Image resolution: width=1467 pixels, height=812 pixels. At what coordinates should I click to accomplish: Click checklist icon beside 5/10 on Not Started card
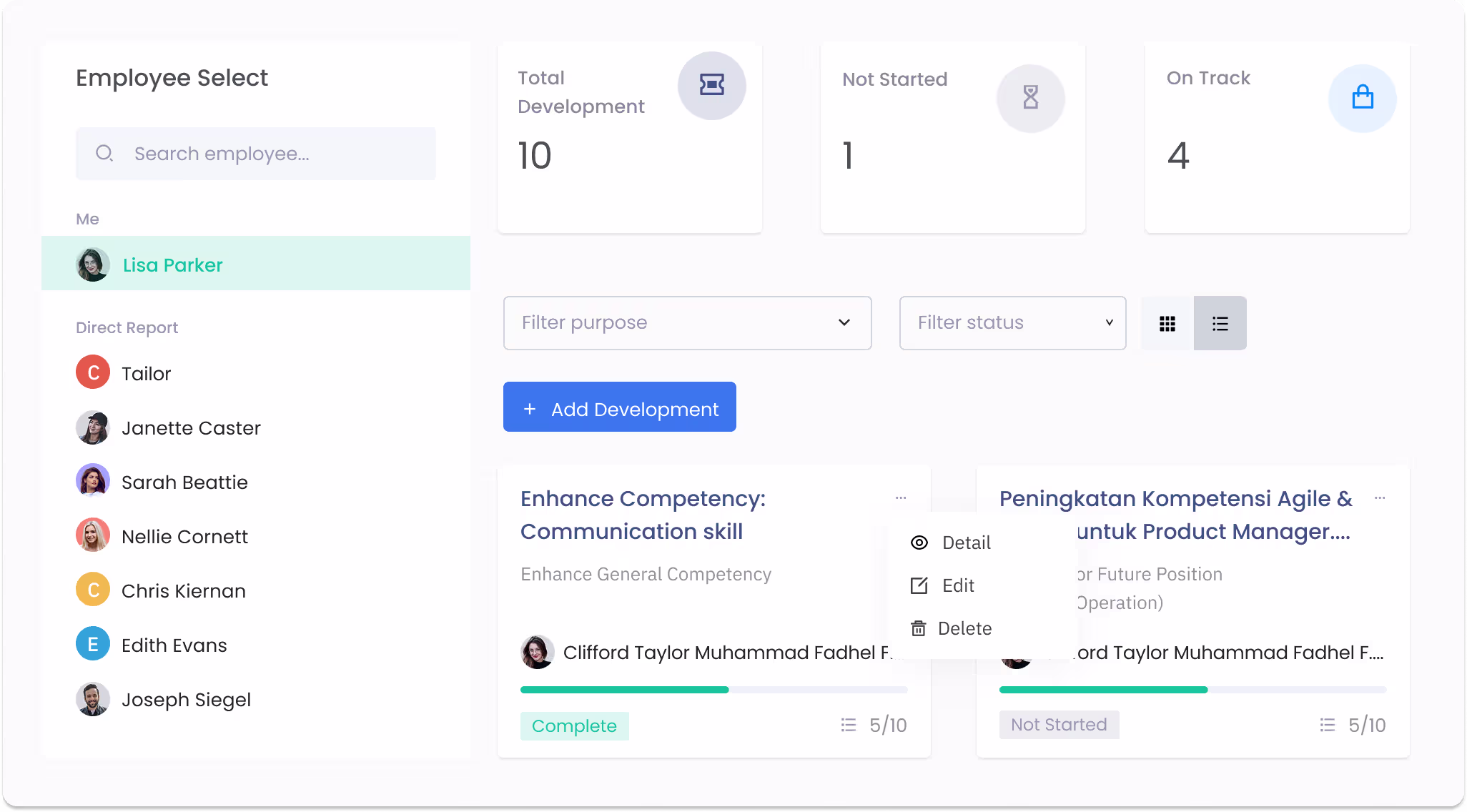[x=1328, y=726]
